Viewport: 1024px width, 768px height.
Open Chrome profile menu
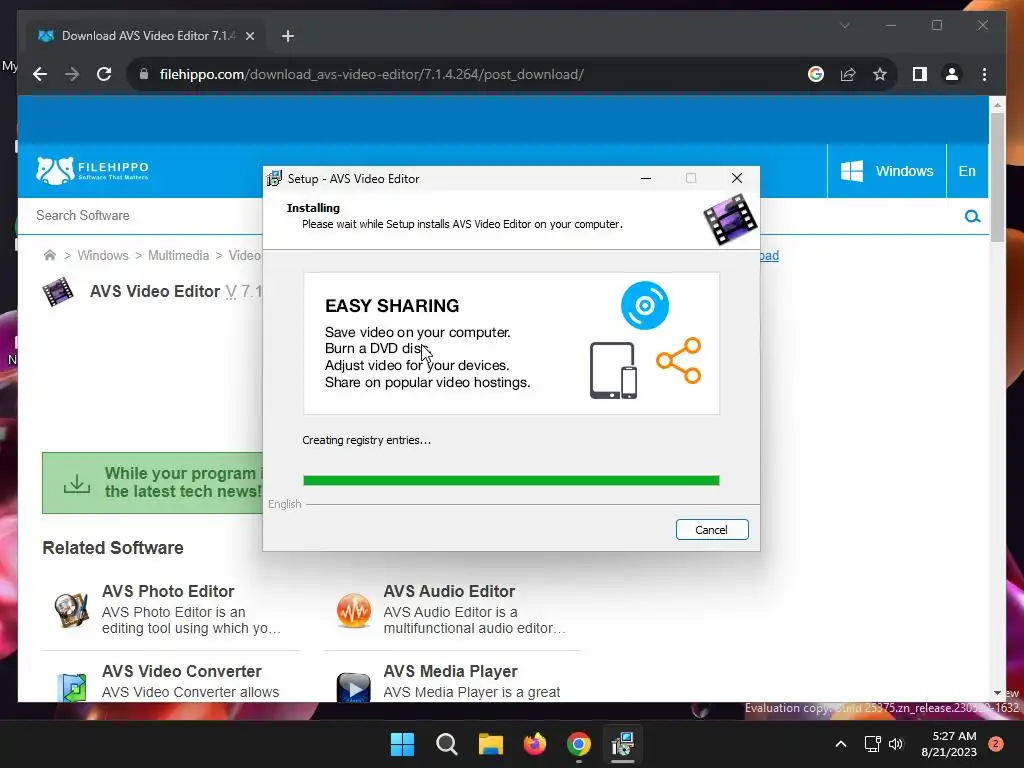(x=952, y=74)
